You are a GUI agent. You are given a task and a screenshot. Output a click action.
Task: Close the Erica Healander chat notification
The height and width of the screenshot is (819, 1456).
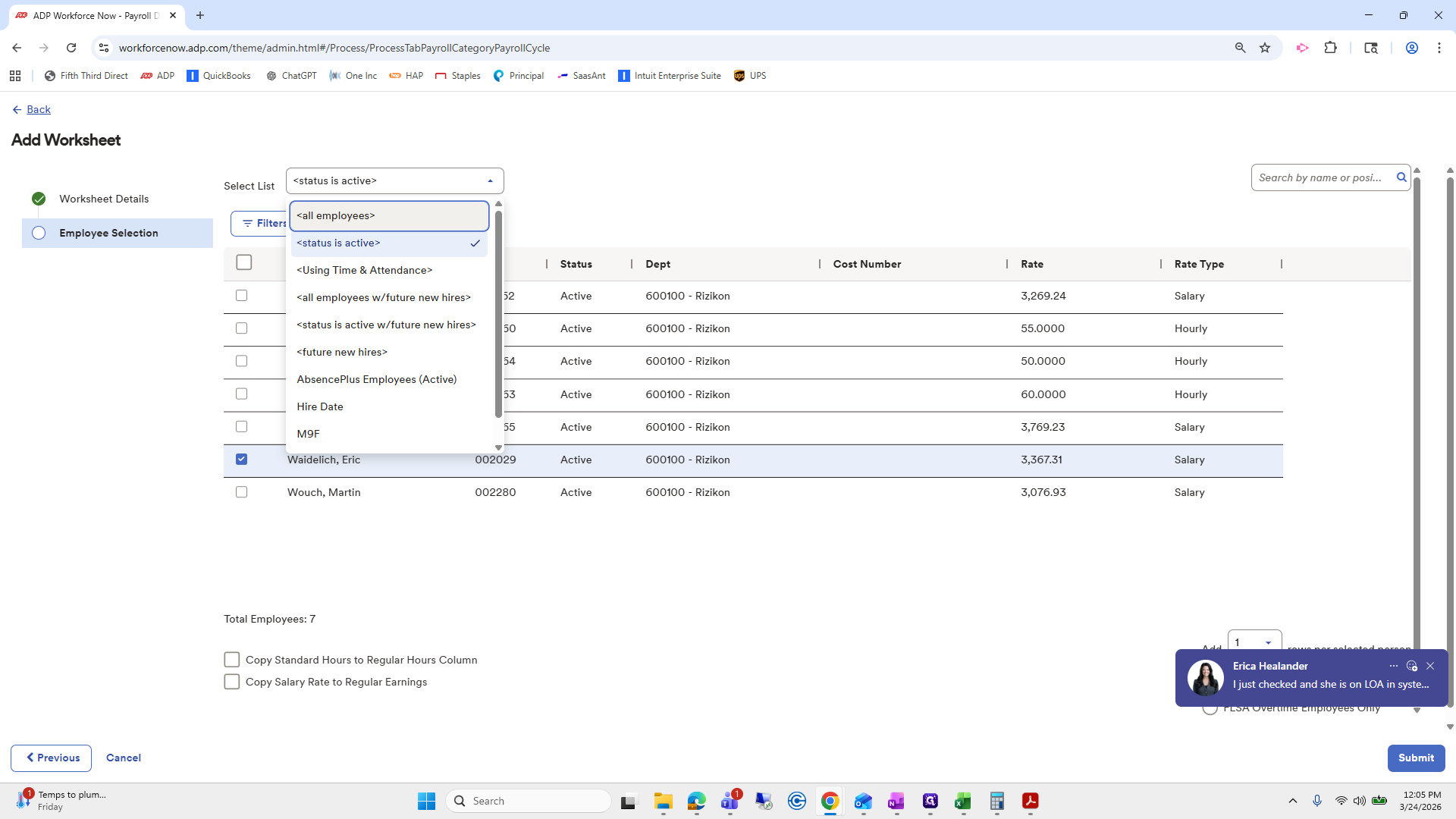tap(1430, 666)
